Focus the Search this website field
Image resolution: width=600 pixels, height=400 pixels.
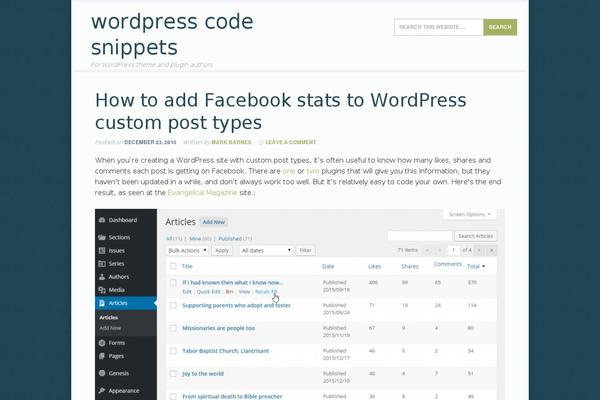coord(439,27)
